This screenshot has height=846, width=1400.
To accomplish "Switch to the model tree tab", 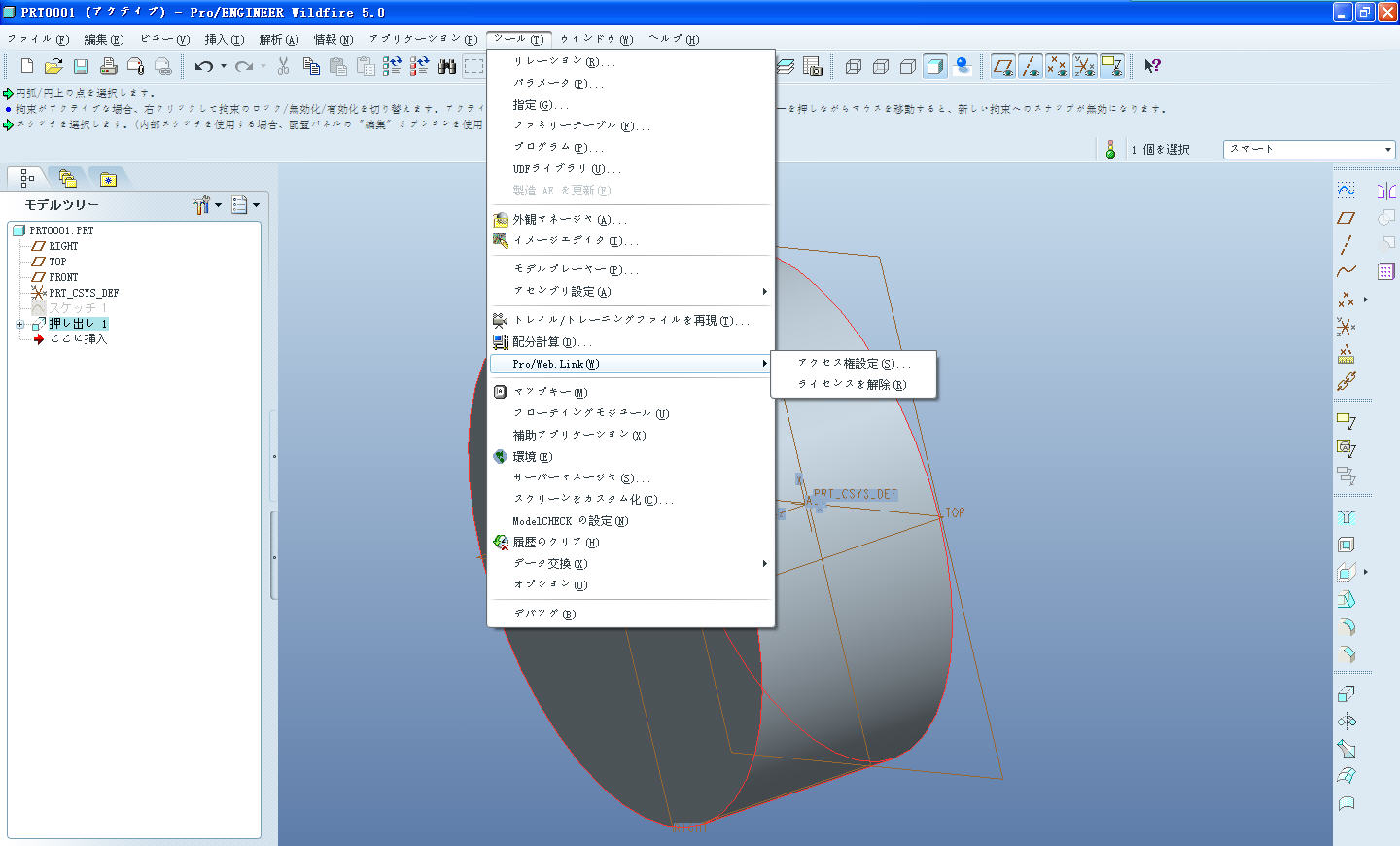I will click(x=27, y=178).
